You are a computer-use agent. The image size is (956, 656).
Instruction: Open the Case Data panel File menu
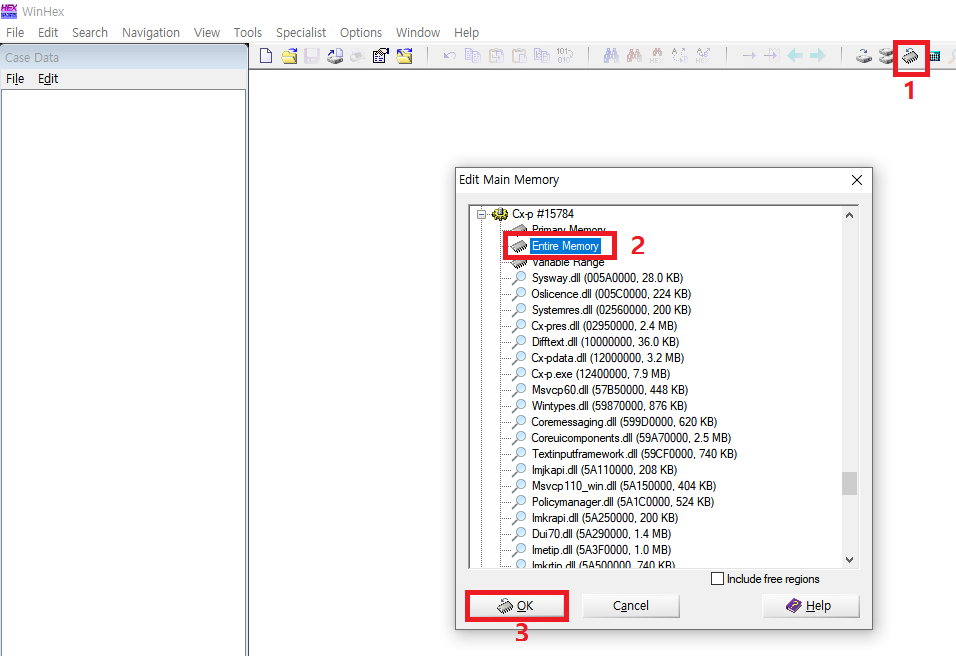(15, 79)
